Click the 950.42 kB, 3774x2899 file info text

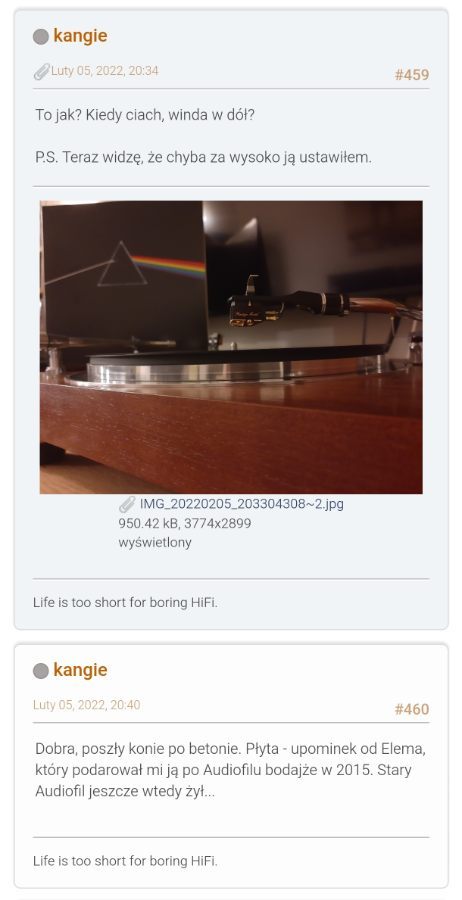(x=185, y=523)
